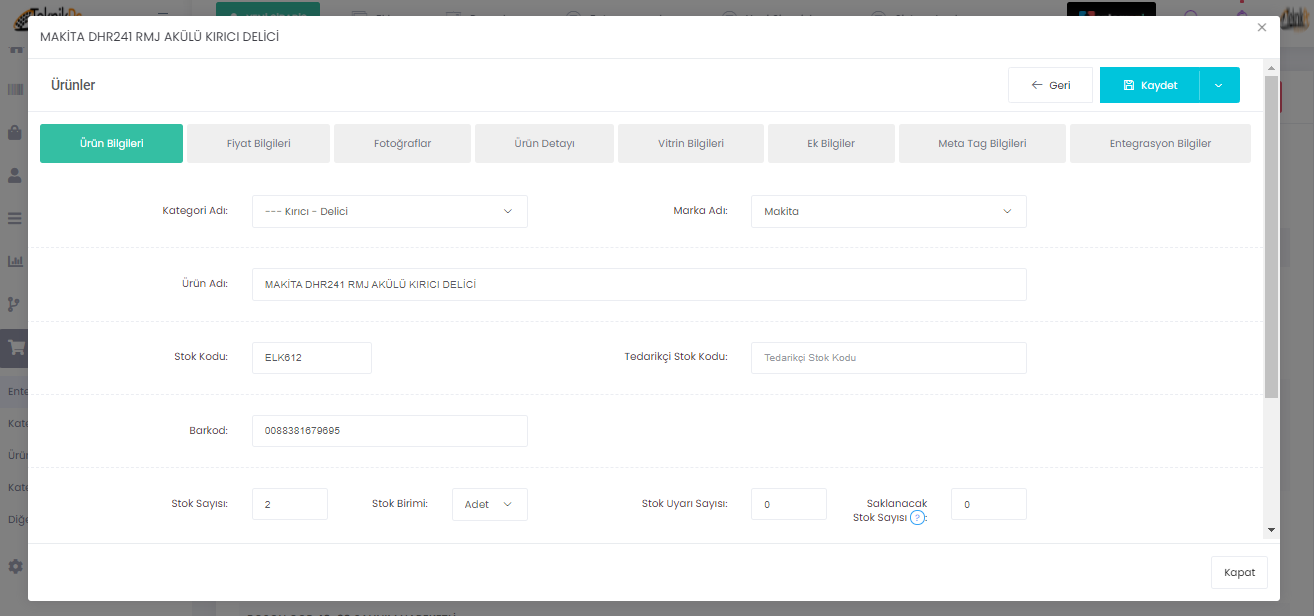Expand the arrow next to Kaydet
The height and width of the screenshot is (616, 1314).
coord(1218,85)
